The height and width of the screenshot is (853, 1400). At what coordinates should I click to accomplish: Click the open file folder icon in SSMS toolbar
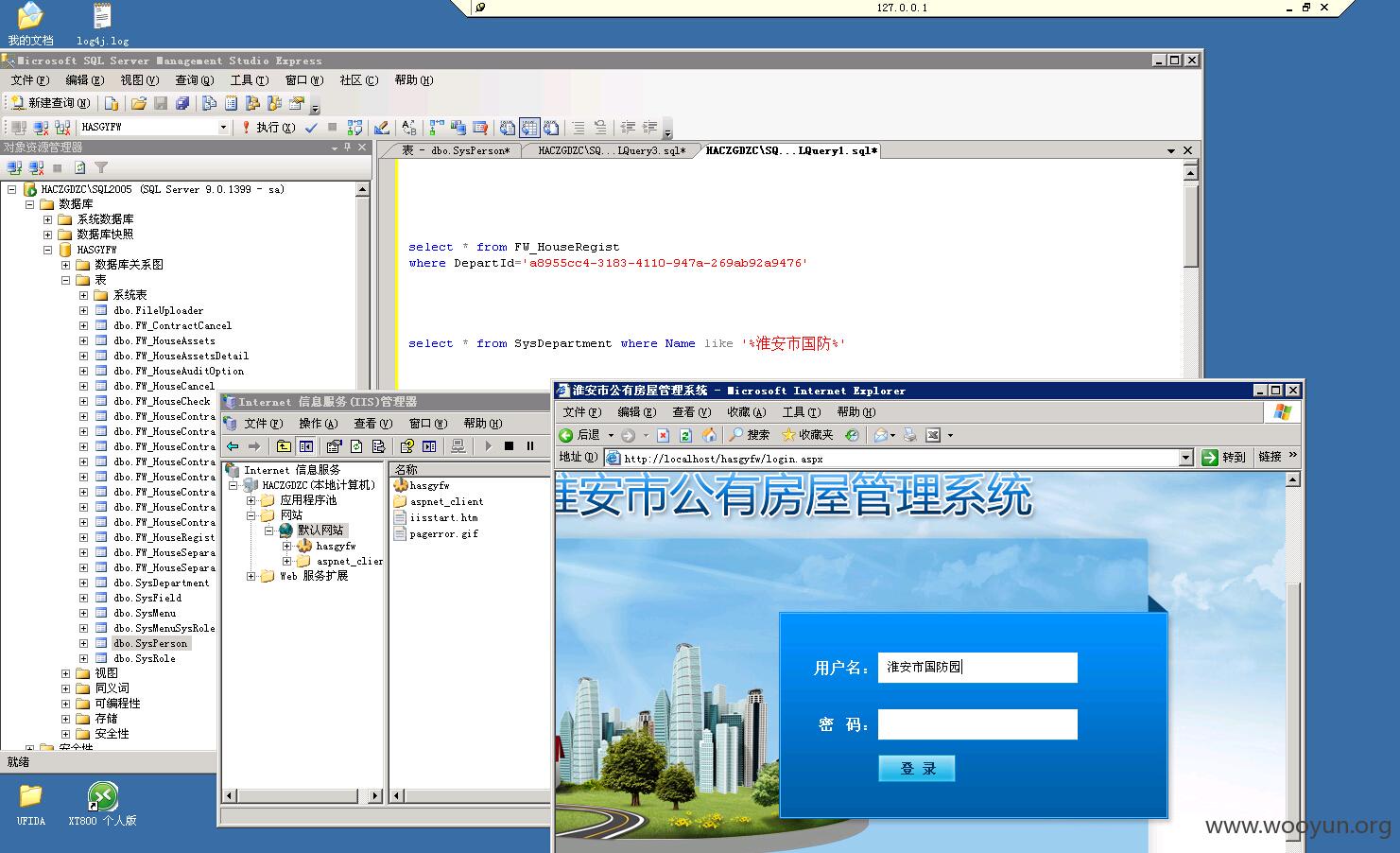[x=139, y=103]
